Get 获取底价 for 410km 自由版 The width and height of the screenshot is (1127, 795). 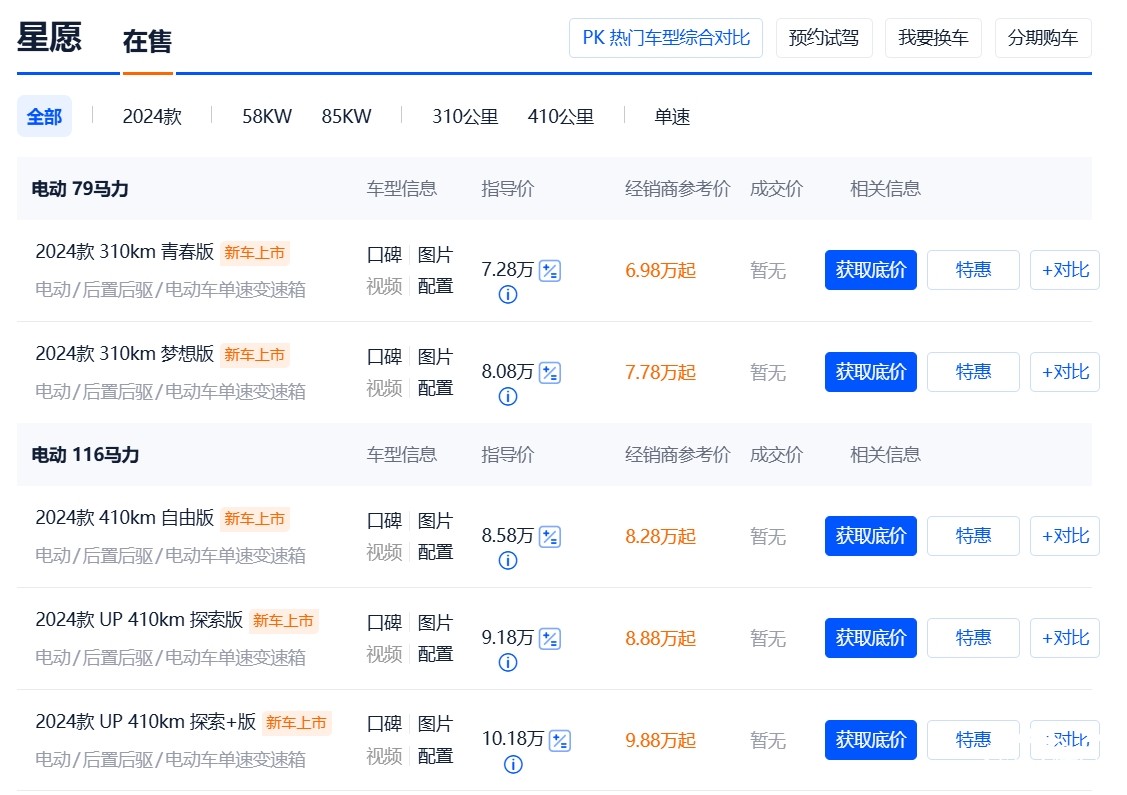click(x=871, y=536)
